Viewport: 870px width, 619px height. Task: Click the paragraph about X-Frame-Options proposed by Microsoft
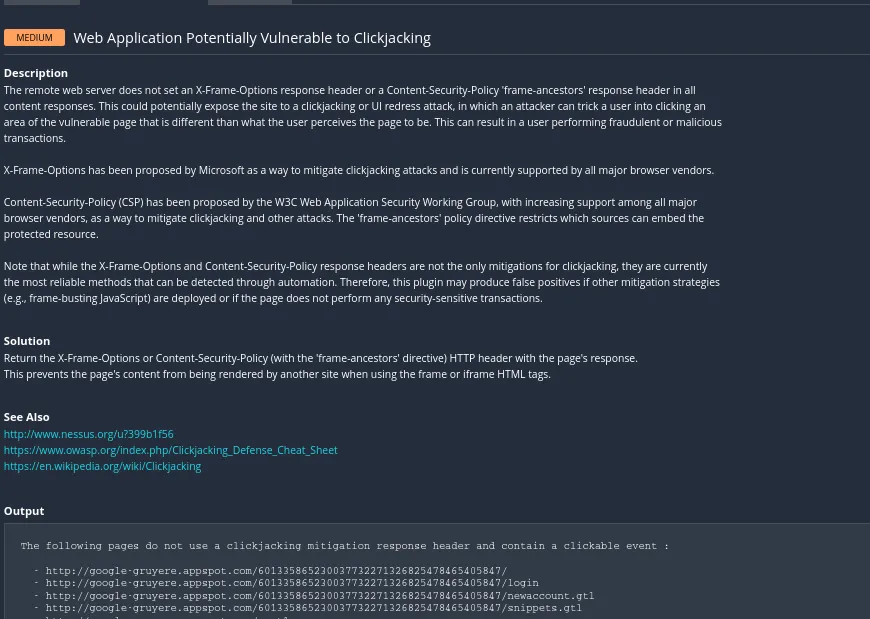[358, 170]
